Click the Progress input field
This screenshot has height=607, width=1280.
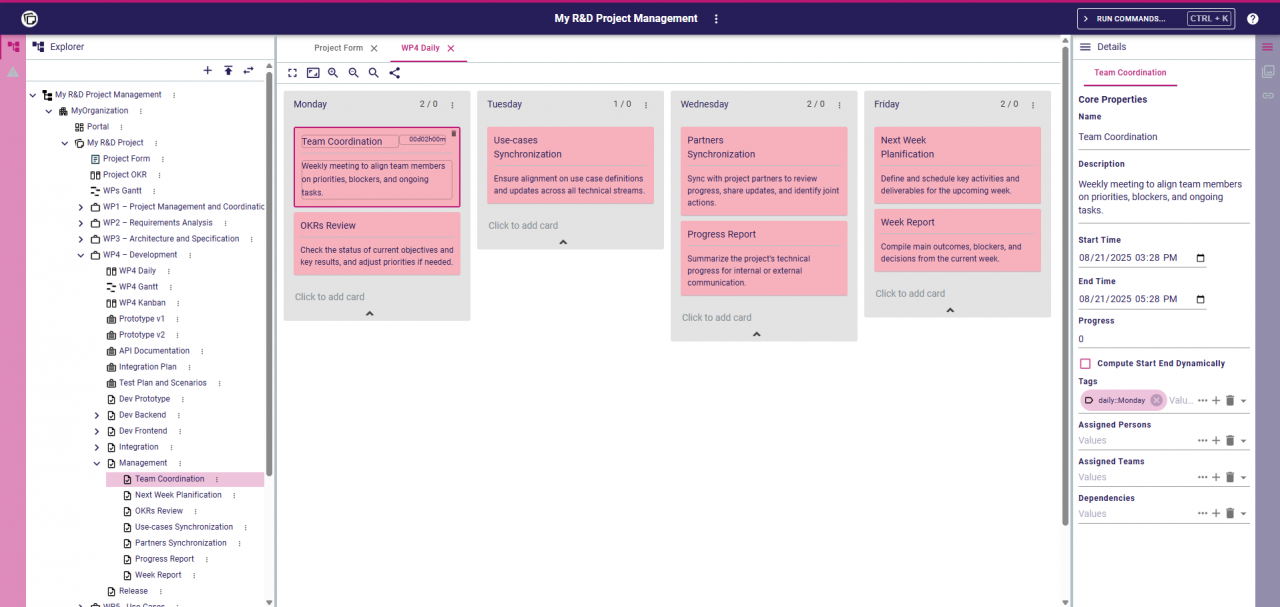tap(1160, 339)
